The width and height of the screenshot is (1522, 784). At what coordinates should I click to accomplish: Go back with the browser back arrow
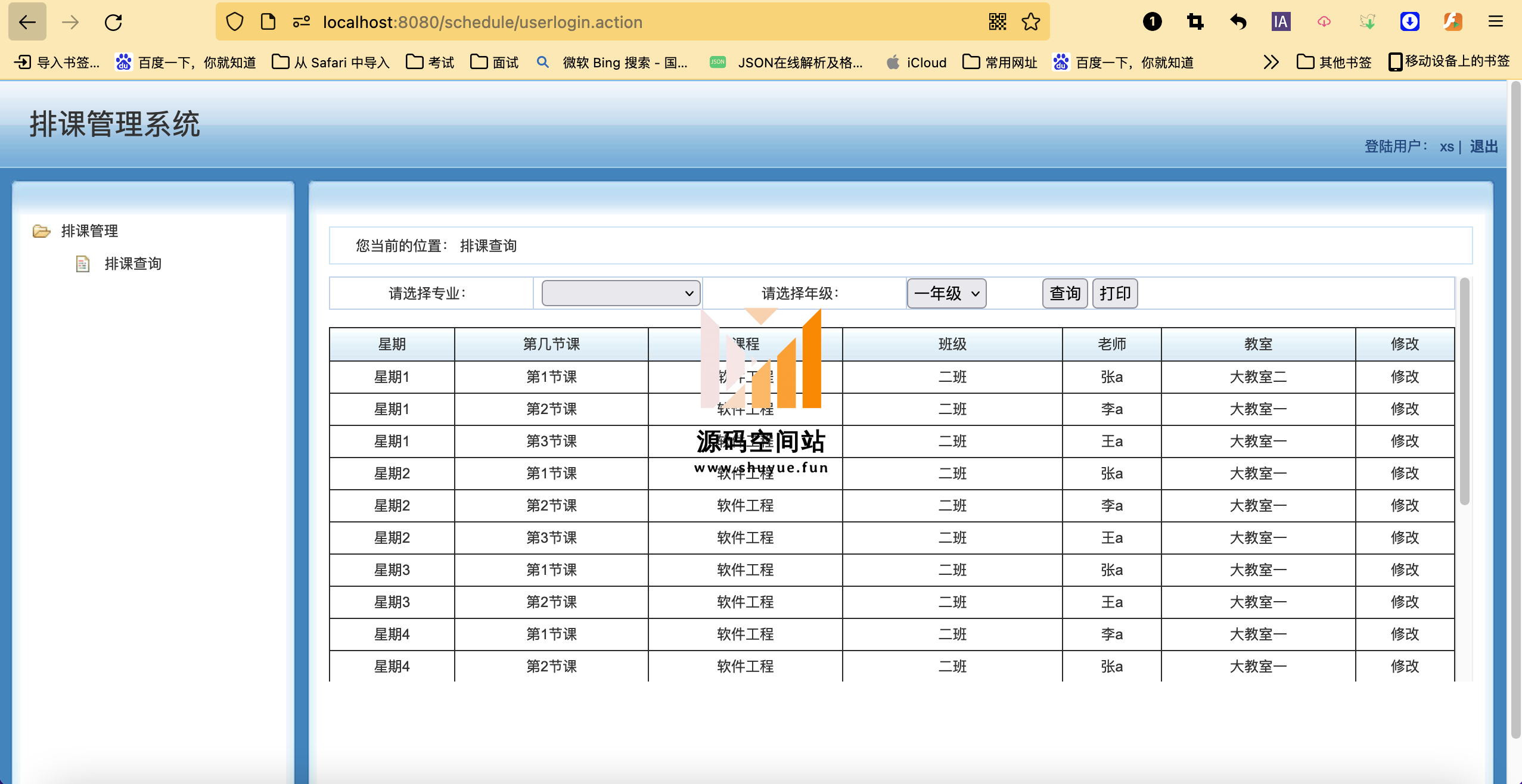[x=27, y=22]
